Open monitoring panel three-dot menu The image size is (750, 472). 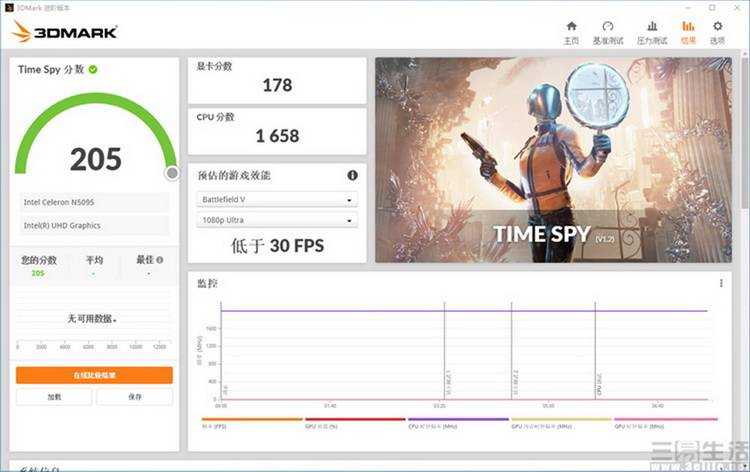(x=721, y=284)
